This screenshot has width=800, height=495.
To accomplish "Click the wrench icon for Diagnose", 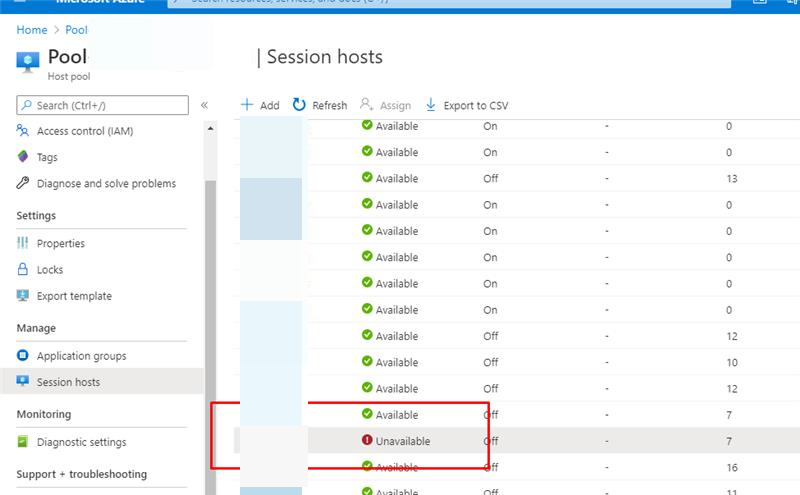I will [22, 183].
